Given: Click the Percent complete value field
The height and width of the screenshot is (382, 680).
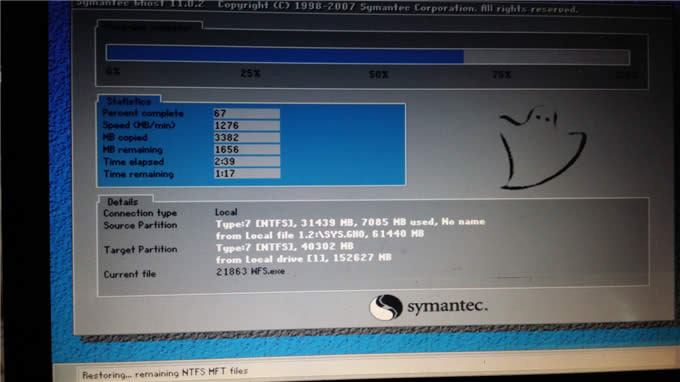Looking at the screenshot, I should point(246,114).
